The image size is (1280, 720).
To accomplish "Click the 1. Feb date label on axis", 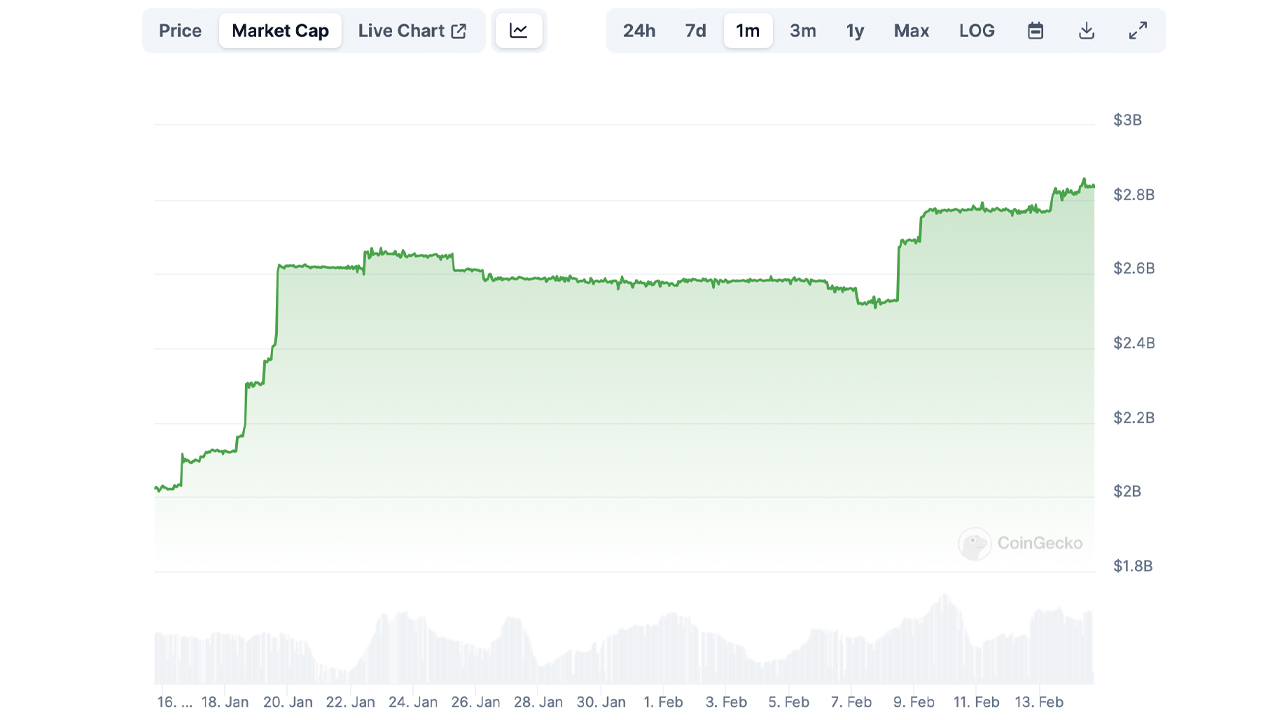I will point(664,702).
